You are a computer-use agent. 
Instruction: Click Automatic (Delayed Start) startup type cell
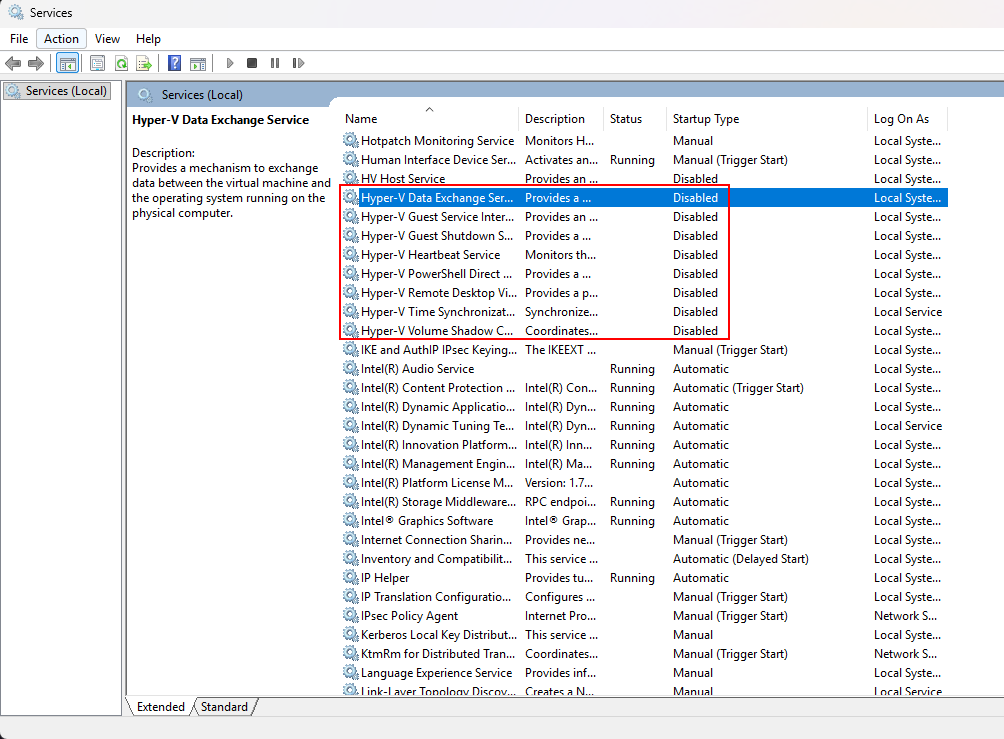pos(741,558)
